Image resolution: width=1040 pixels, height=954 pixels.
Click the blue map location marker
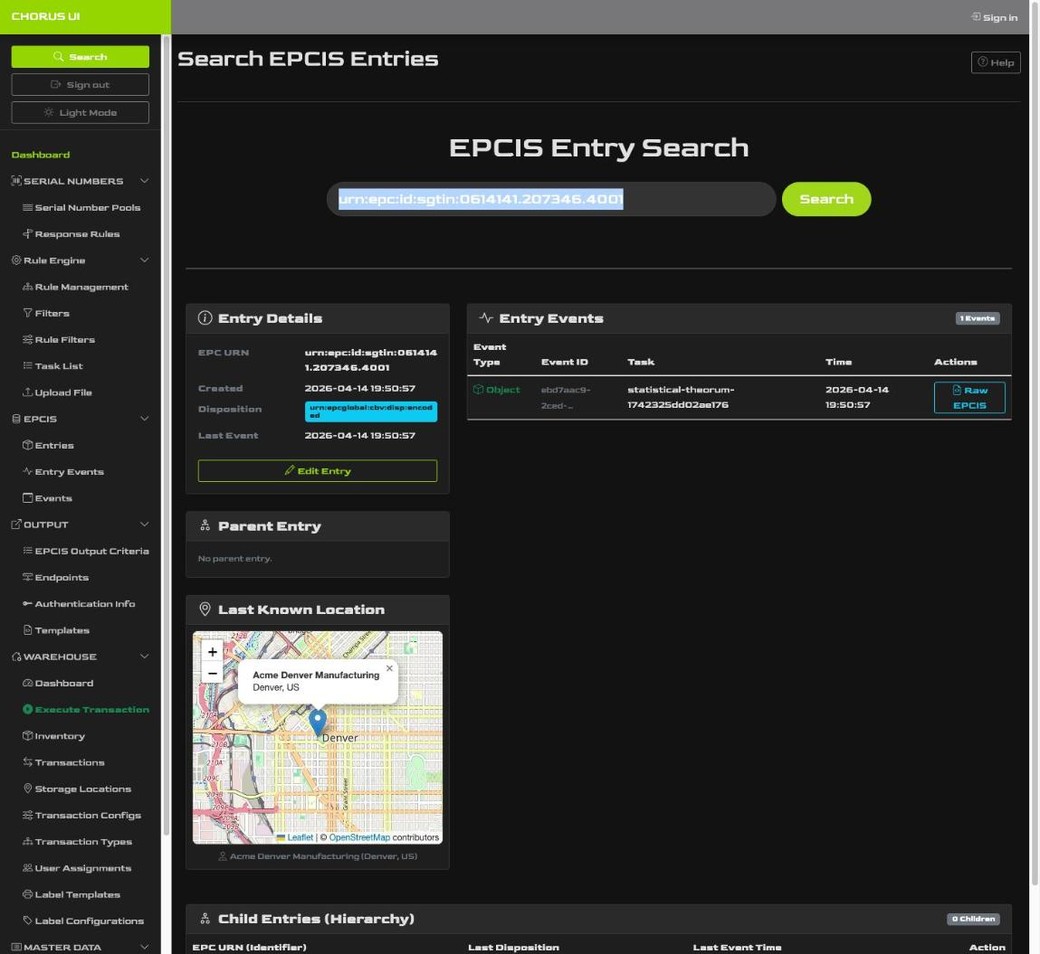318,722
